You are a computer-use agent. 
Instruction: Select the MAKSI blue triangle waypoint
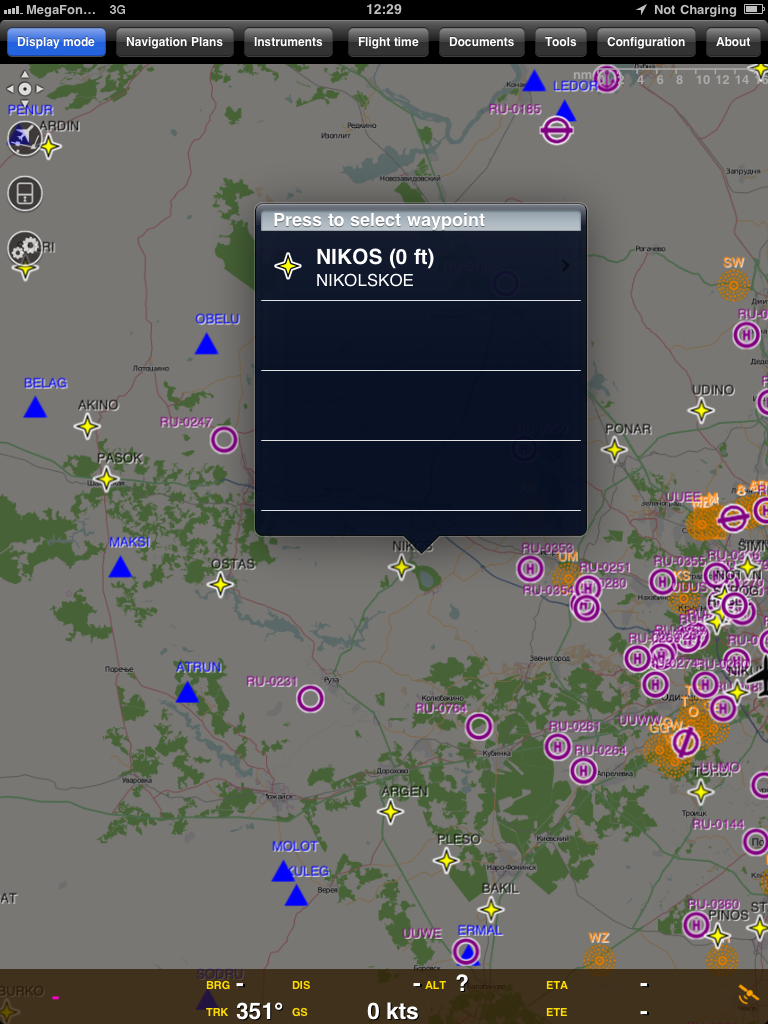pos(120,567)
